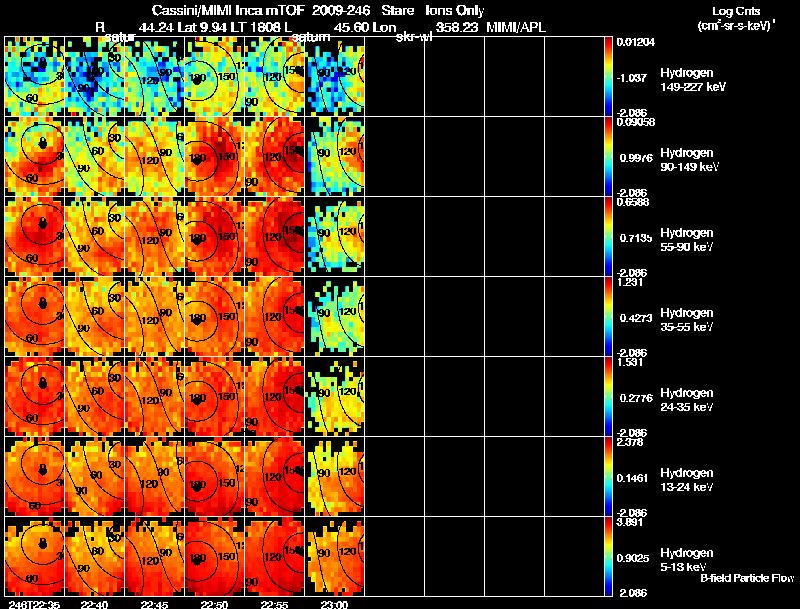
Task: Click the 'Hydrogen 5-13 keV' label
Action: pos(687,560)
